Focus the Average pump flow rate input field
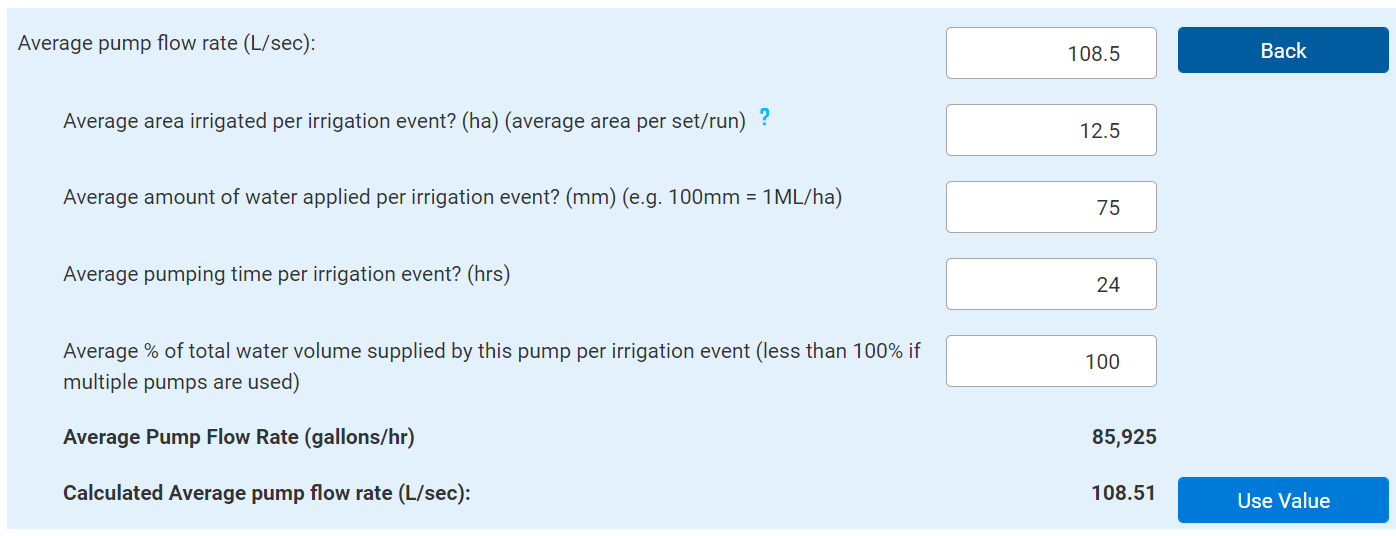The height and width of the screenshot is (536, 1396). point(1051,53)
